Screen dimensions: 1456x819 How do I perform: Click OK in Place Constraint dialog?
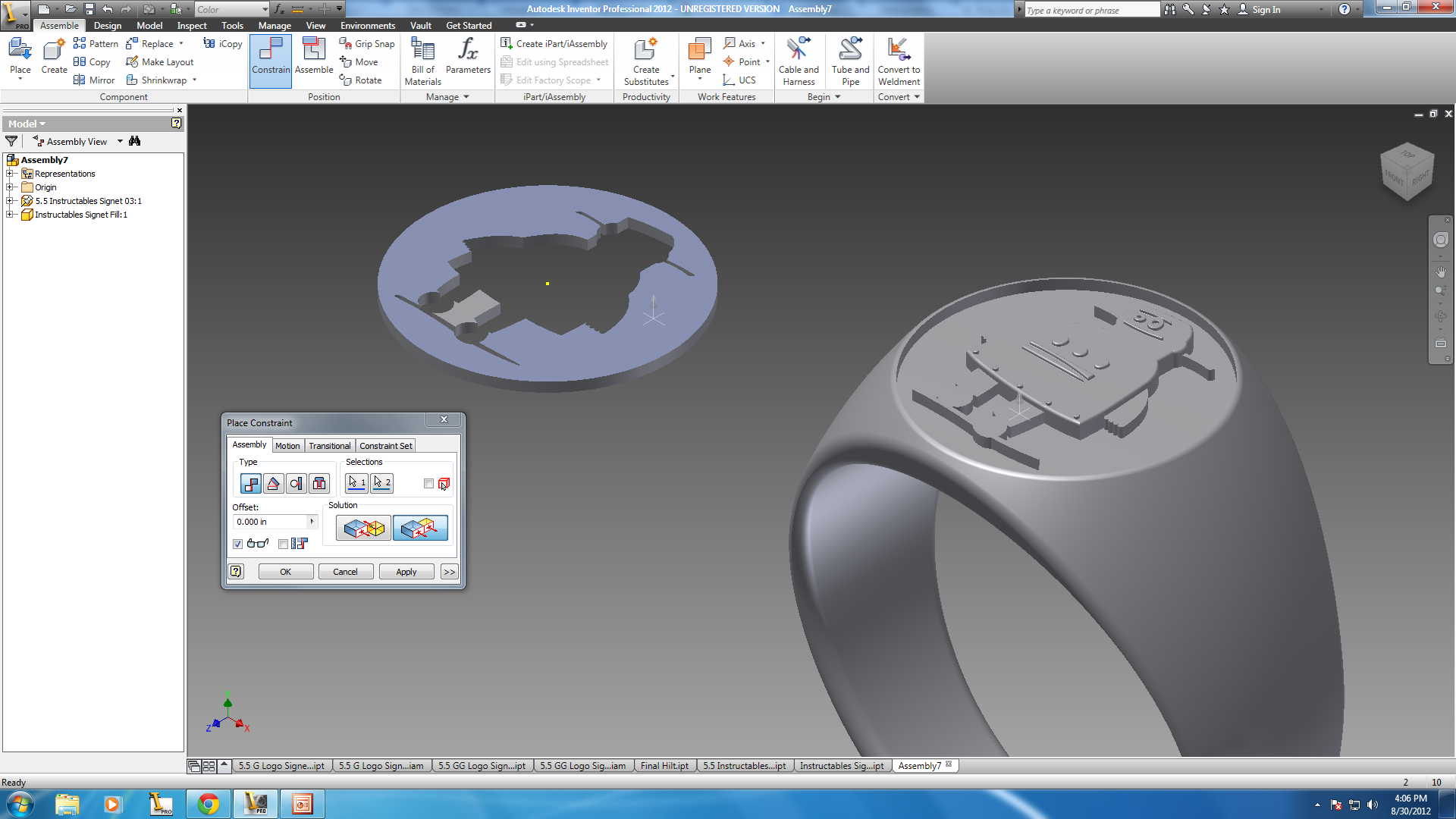tap(286, 571)
